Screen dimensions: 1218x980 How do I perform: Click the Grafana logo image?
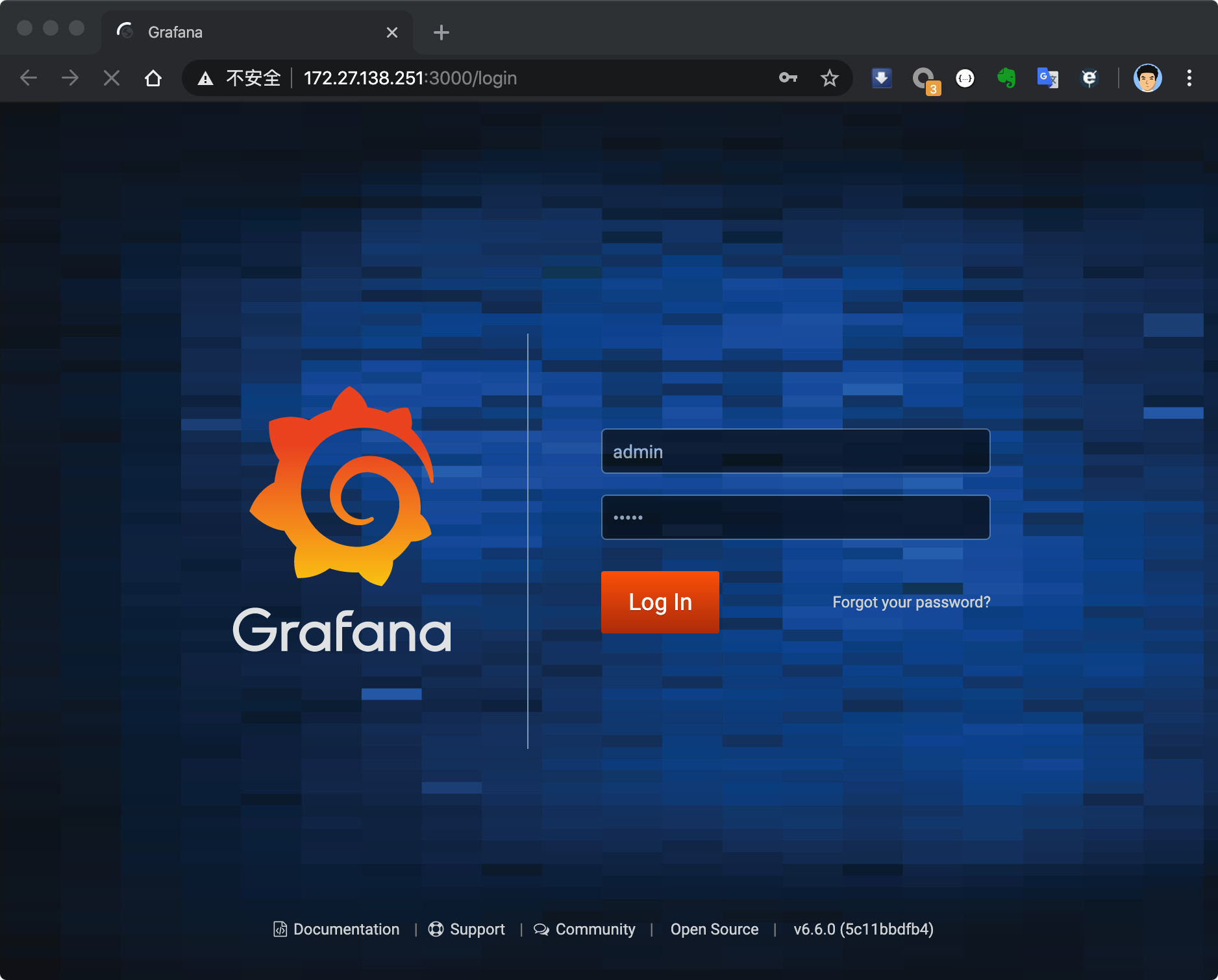(x=342, y=519)
